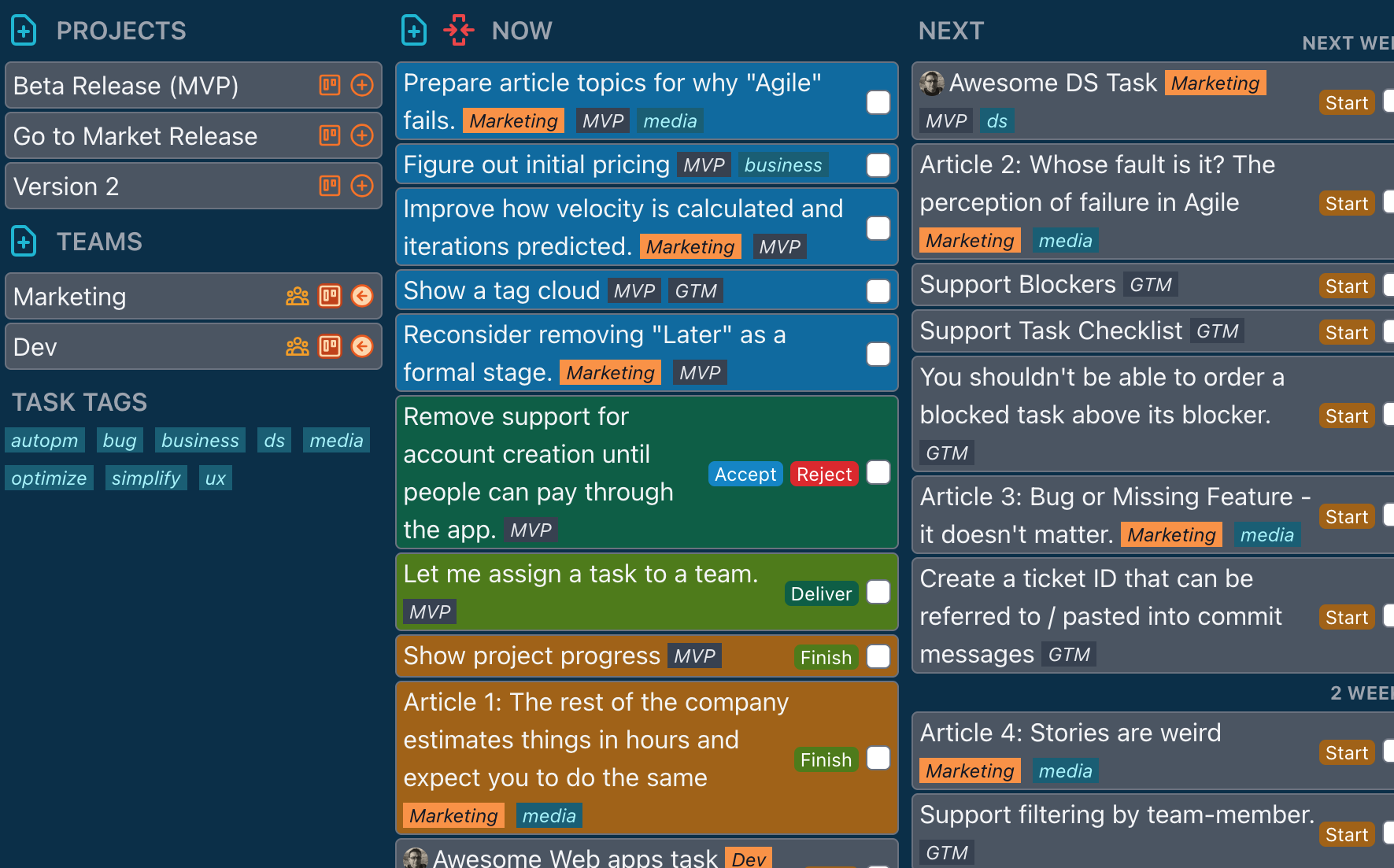Start the Awesome DS Task
This screenshot has width=1394, height=868.
[x=1346, y=102]
